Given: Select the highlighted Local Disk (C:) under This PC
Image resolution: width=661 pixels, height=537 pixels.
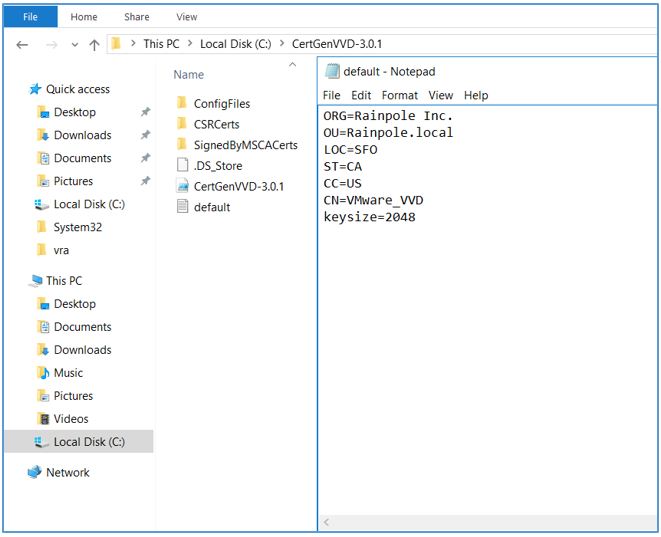Looking at the screenshot, I should (79, 441).
